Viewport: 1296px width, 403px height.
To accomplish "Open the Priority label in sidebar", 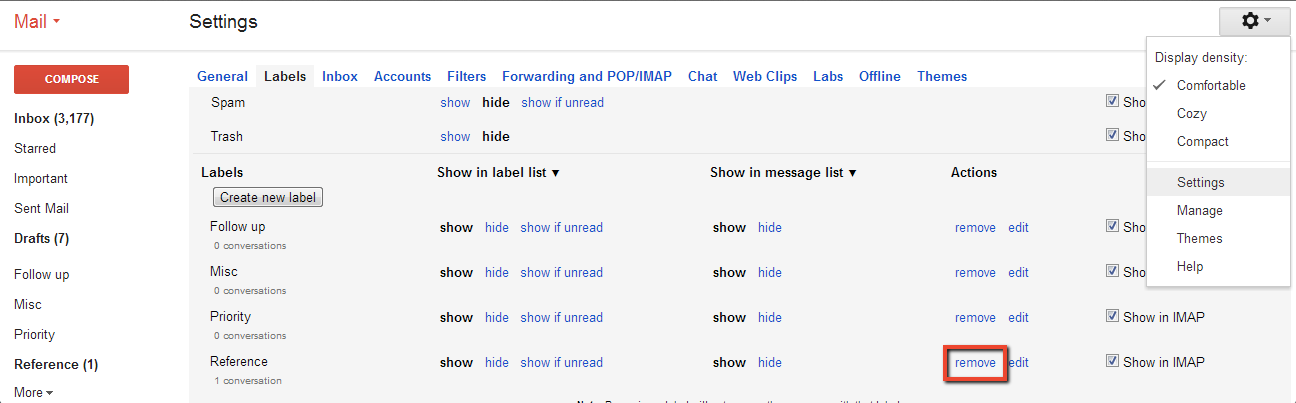I will click(34, 334).
